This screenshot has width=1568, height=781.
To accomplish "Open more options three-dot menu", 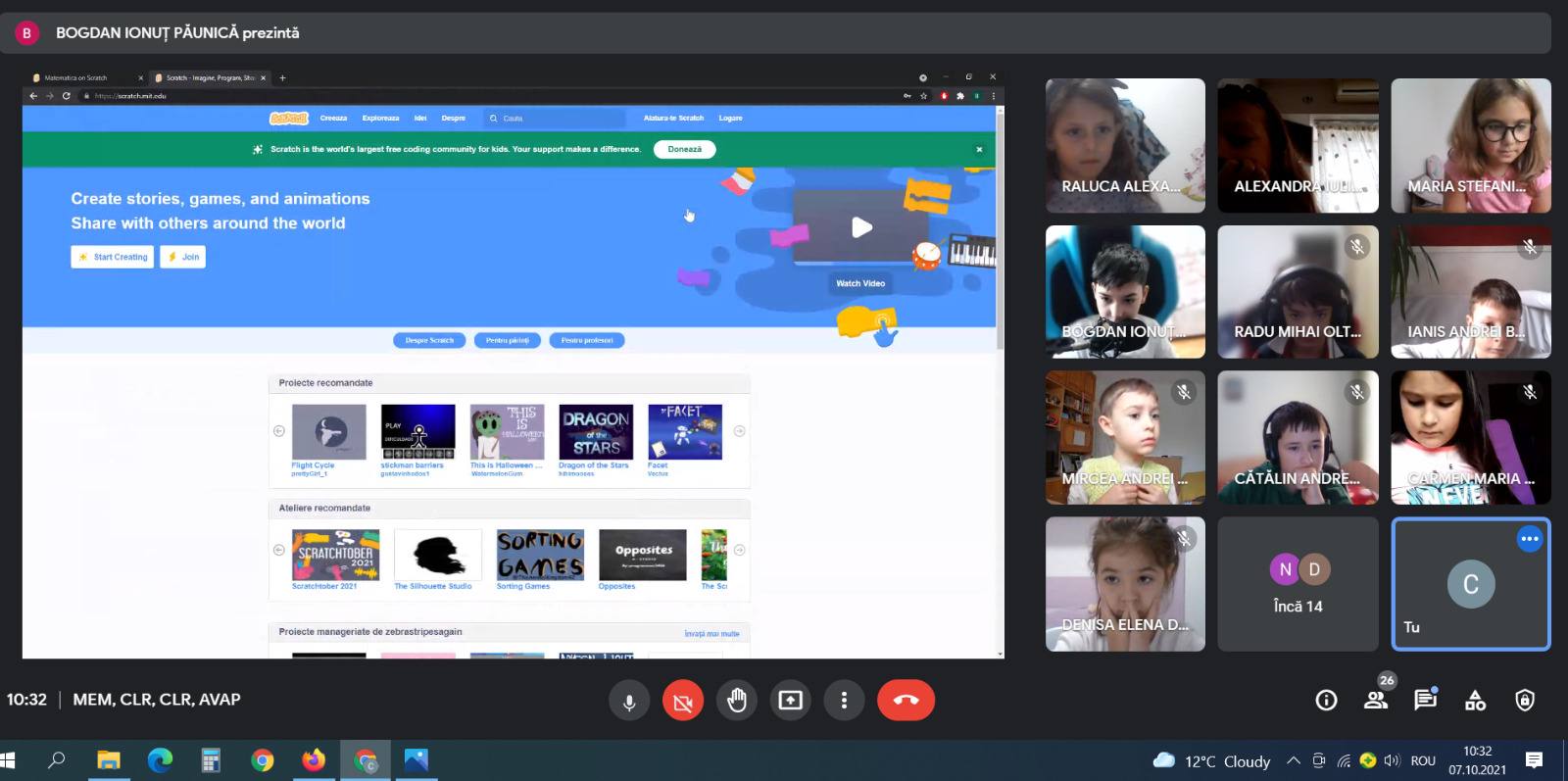I will (844, 701).
